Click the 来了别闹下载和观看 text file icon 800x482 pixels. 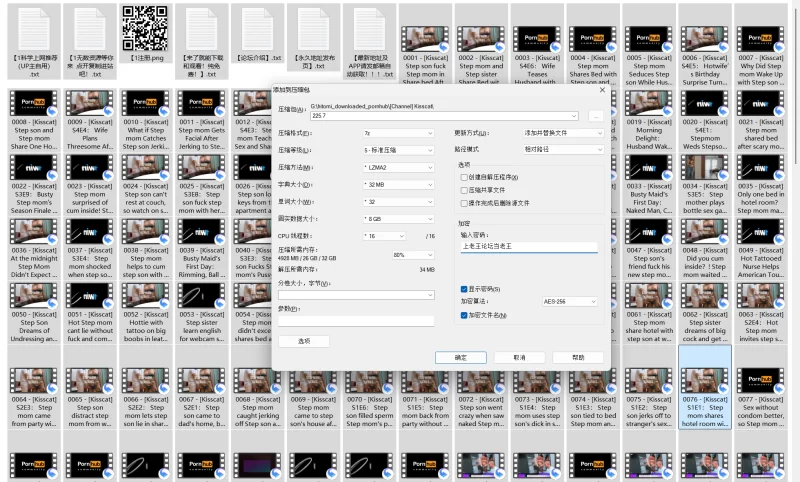(x=203, y=27)
